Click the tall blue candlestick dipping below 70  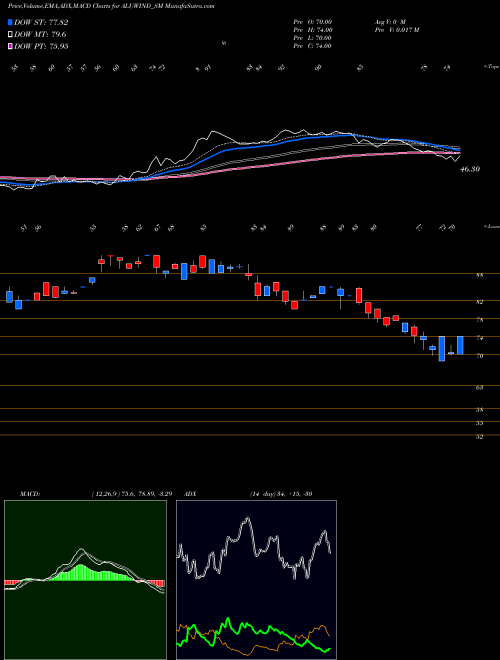[x=441, y=349]
